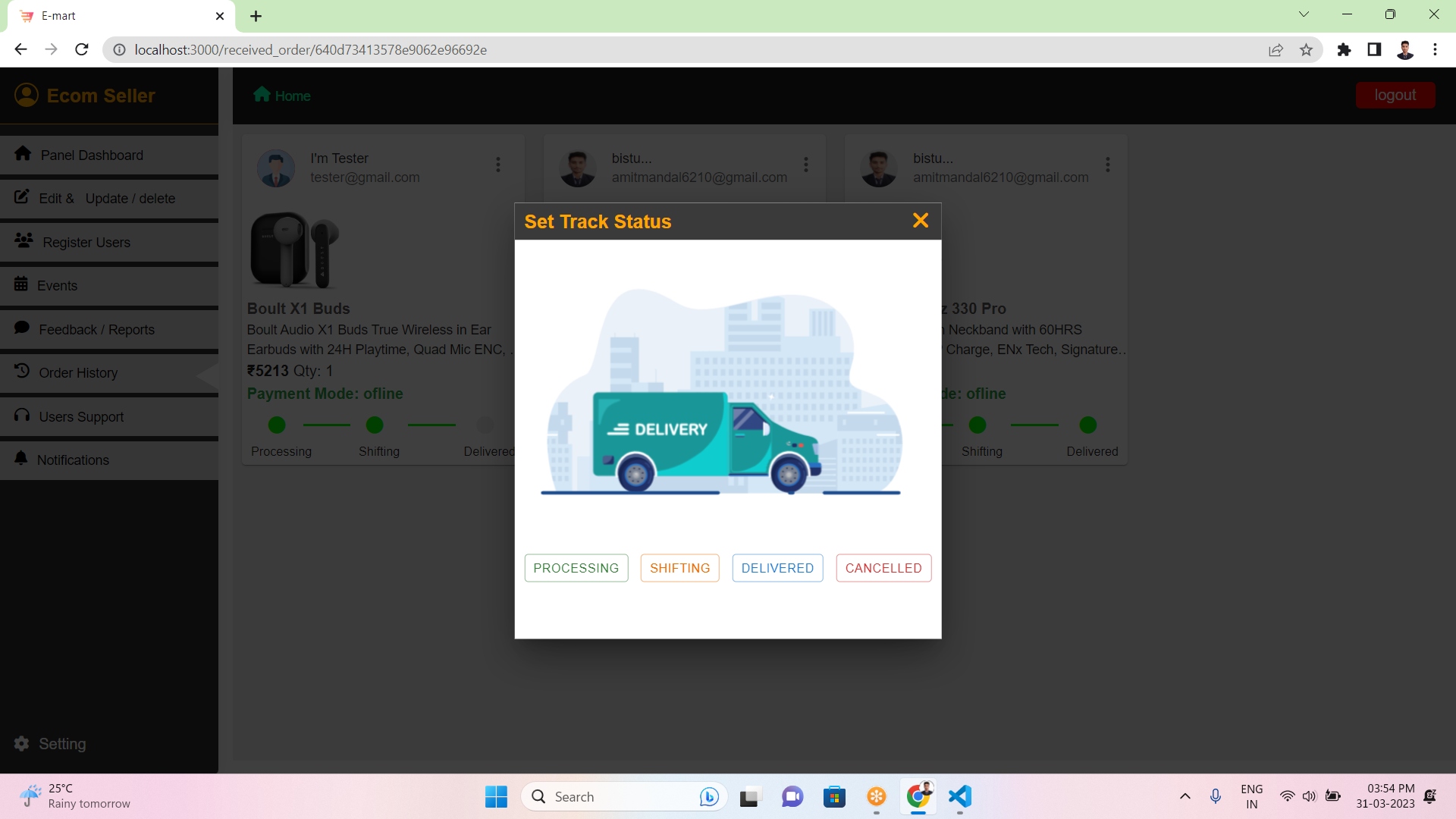Select the Order History clock icon
The width and height of the screenshot is (1456, 819).
(x=21, y=372)
